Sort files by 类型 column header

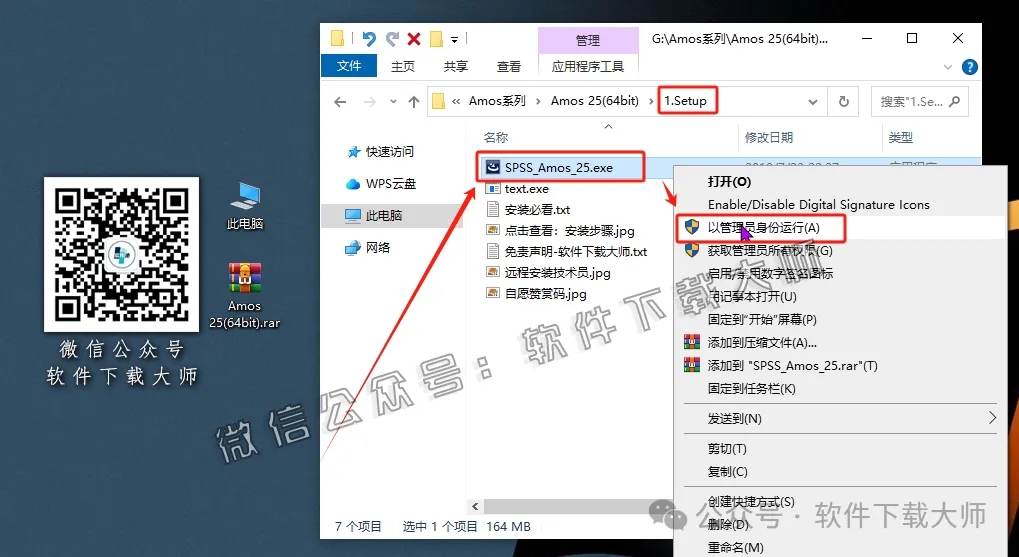(901, 137)
